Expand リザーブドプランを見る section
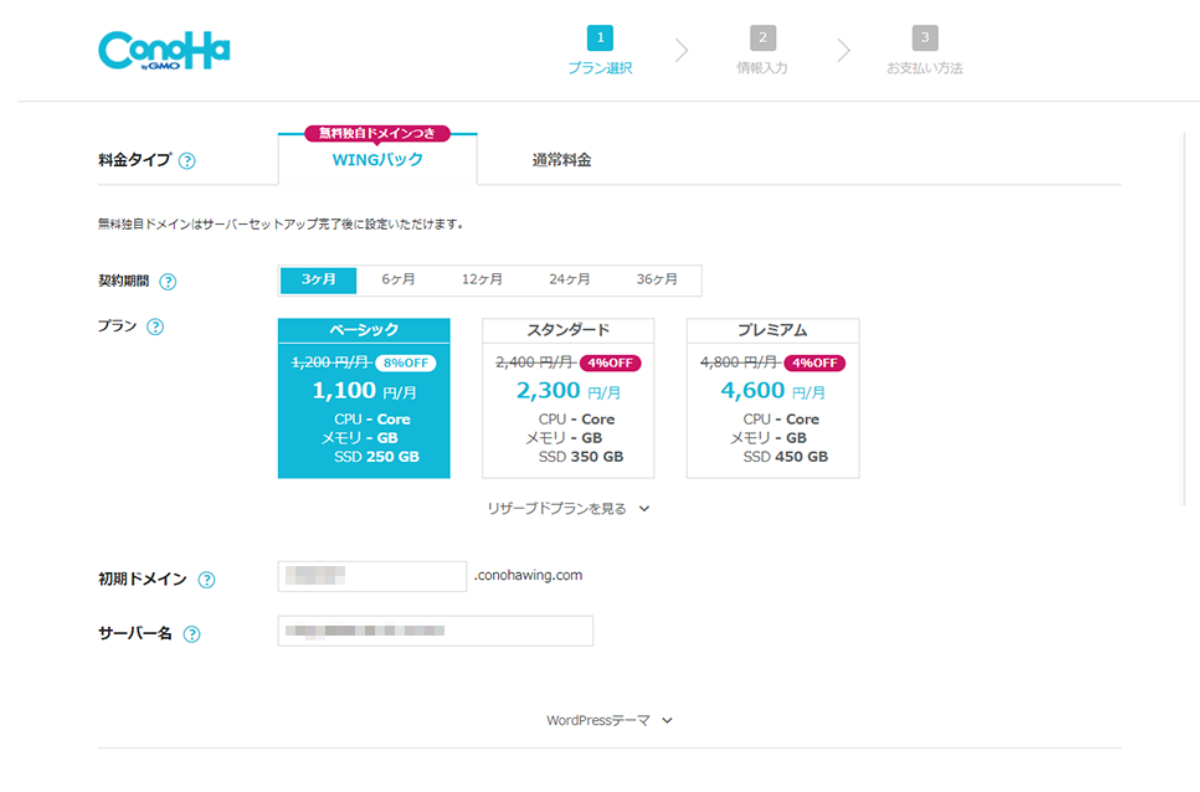The height and width of the screenshot is (792, 1200). [x=569, y=509]
